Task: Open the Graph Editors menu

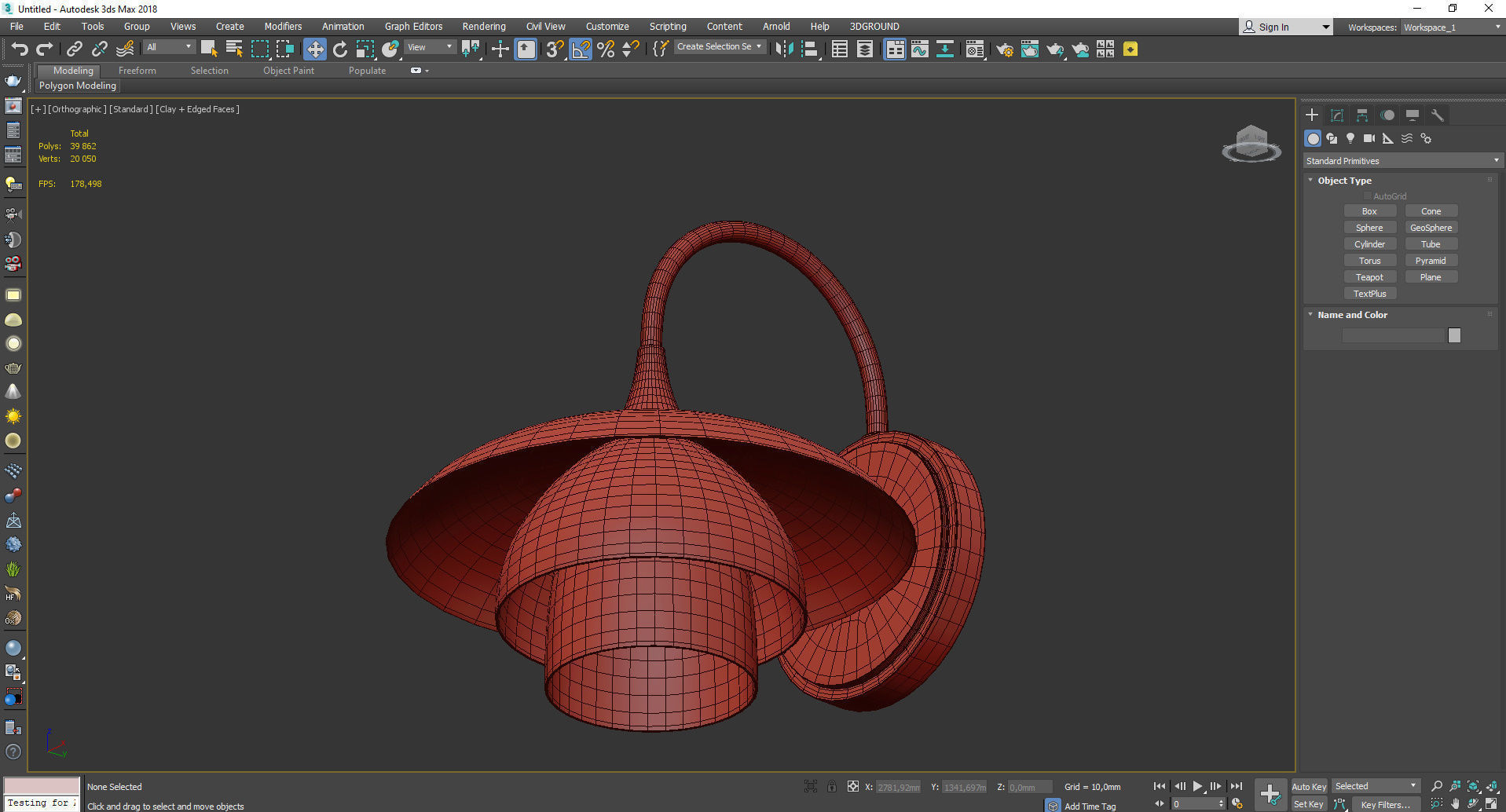Action: click(x=413, y=26)
